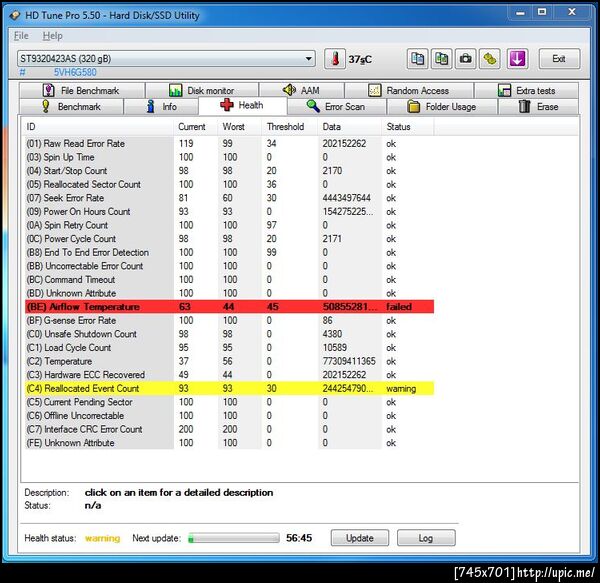Open the Help menu
The height and width of the screenshot is (583, 600).
tap(52, 36)
